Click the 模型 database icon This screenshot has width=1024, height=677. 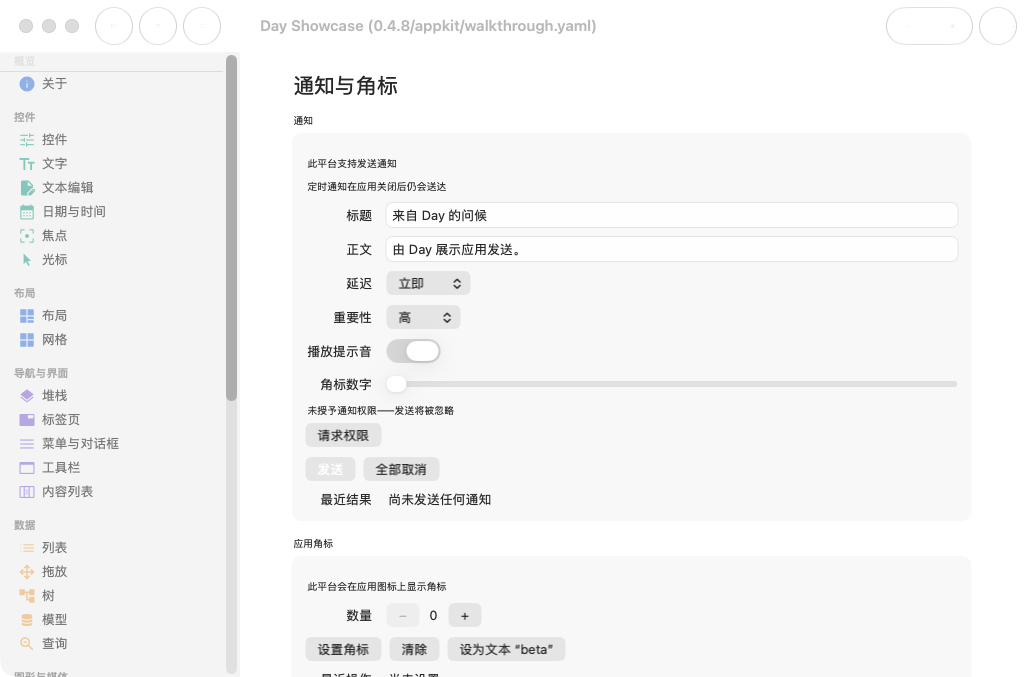[x=27, y=620]
